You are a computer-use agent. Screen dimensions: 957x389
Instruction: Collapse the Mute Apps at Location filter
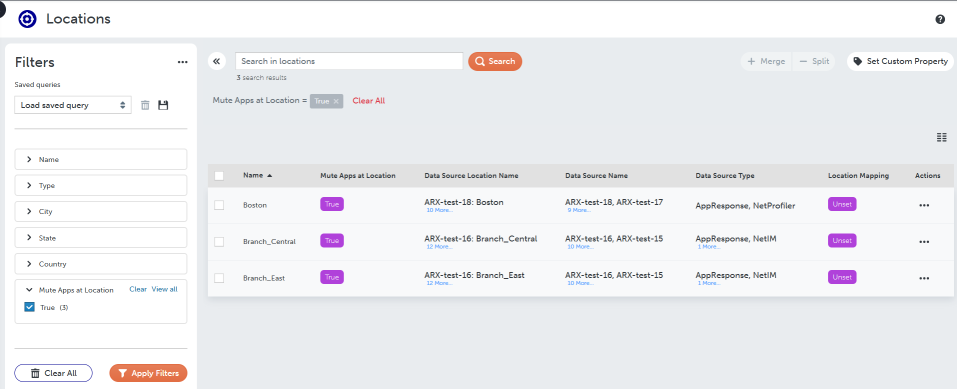pyautogui.click(x=29, y=290)
